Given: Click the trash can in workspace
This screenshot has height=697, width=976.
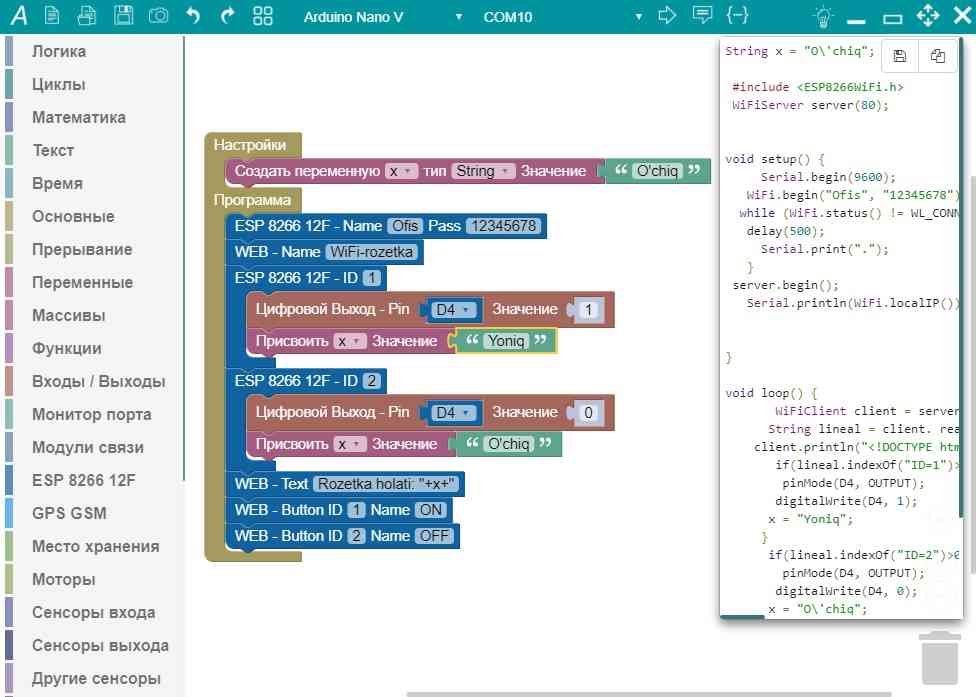Looking at the screenshot, I should 939,658.
